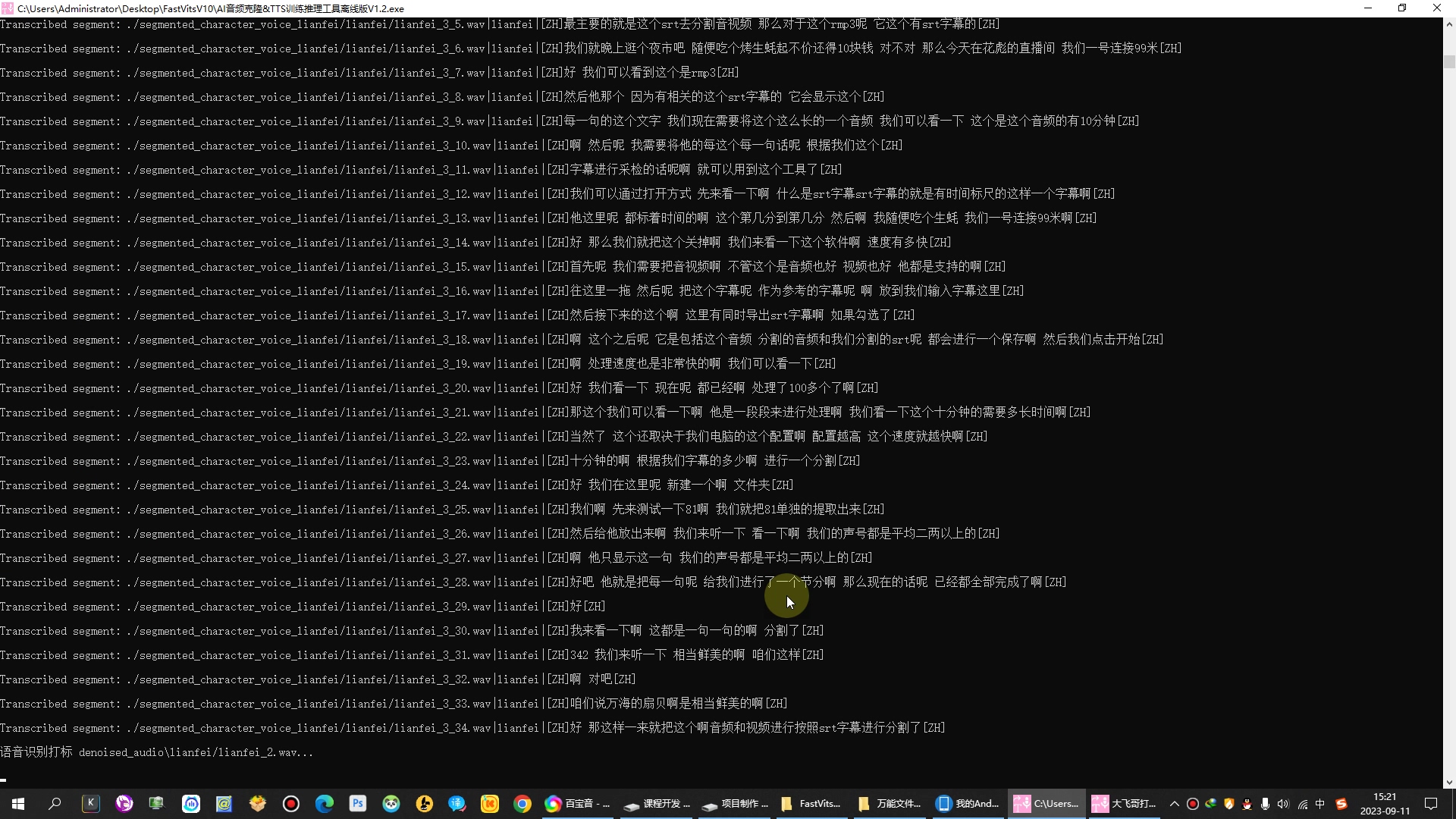Open the K app icon in taskbar
The width and height of the screenshot is (1456, 819).
91,804
